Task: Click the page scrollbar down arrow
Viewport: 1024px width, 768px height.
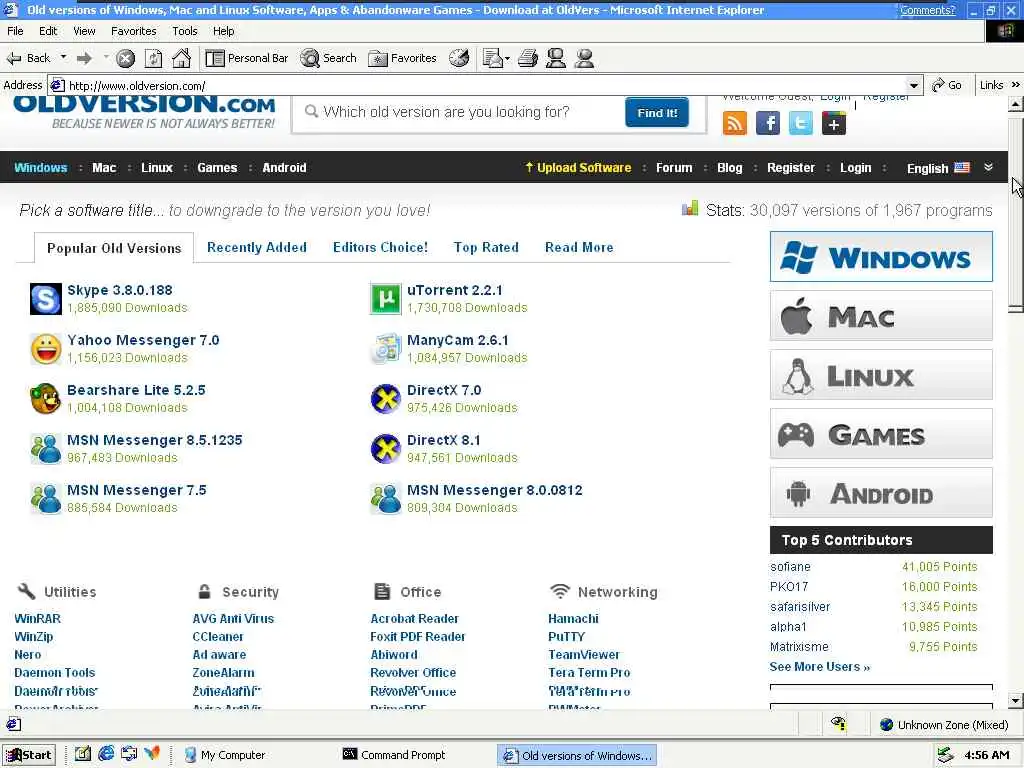Action: 1016,701
